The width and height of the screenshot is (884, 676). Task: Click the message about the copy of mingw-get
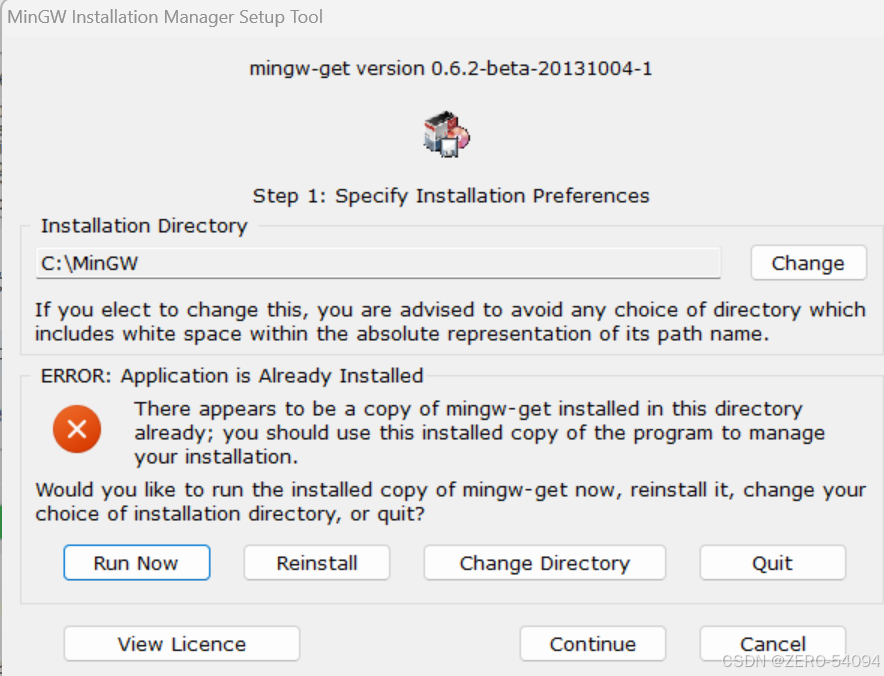[x=479, y=432]
